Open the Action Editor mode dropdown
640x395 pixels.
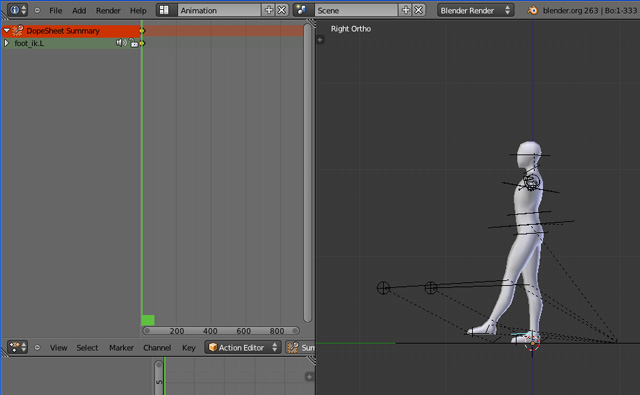click(x=243, y=347)
